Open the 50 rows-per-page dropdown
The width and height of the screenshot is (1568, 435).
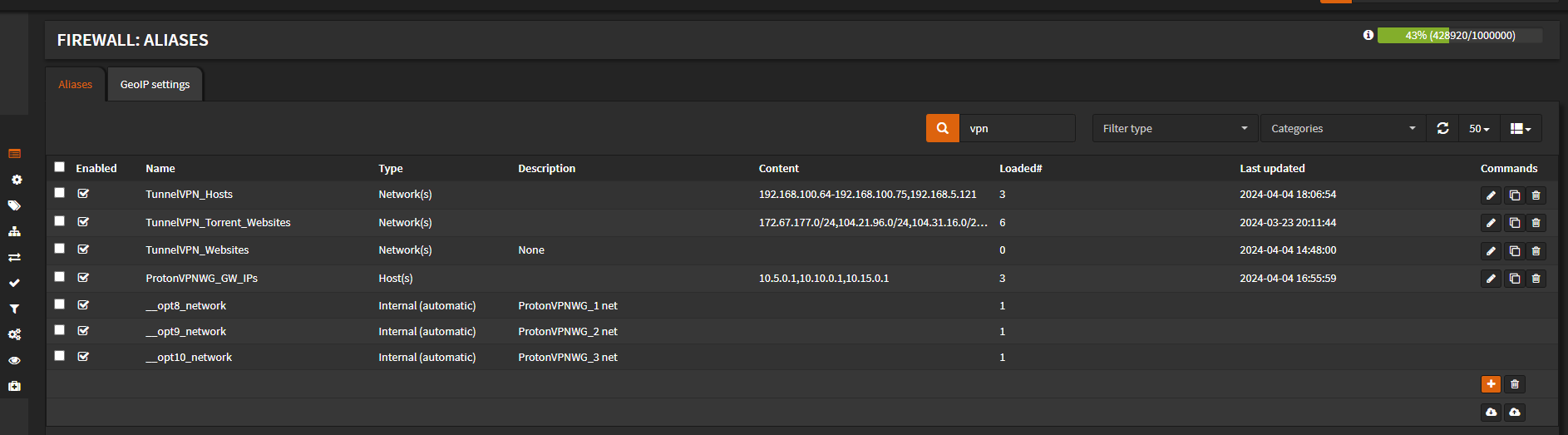point(1479,128)
